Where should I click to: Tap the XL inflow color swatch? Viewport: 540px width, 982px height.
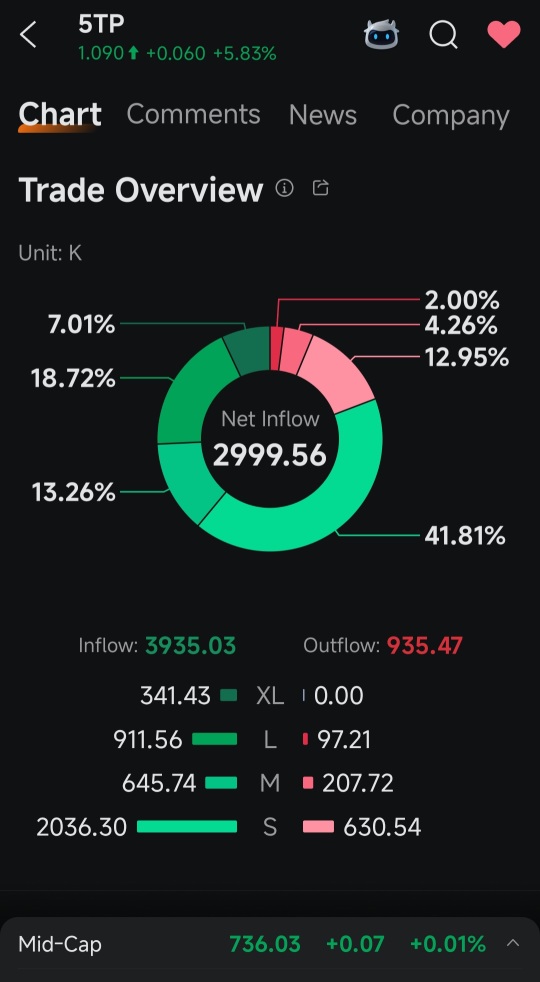[x=229, y=695]
